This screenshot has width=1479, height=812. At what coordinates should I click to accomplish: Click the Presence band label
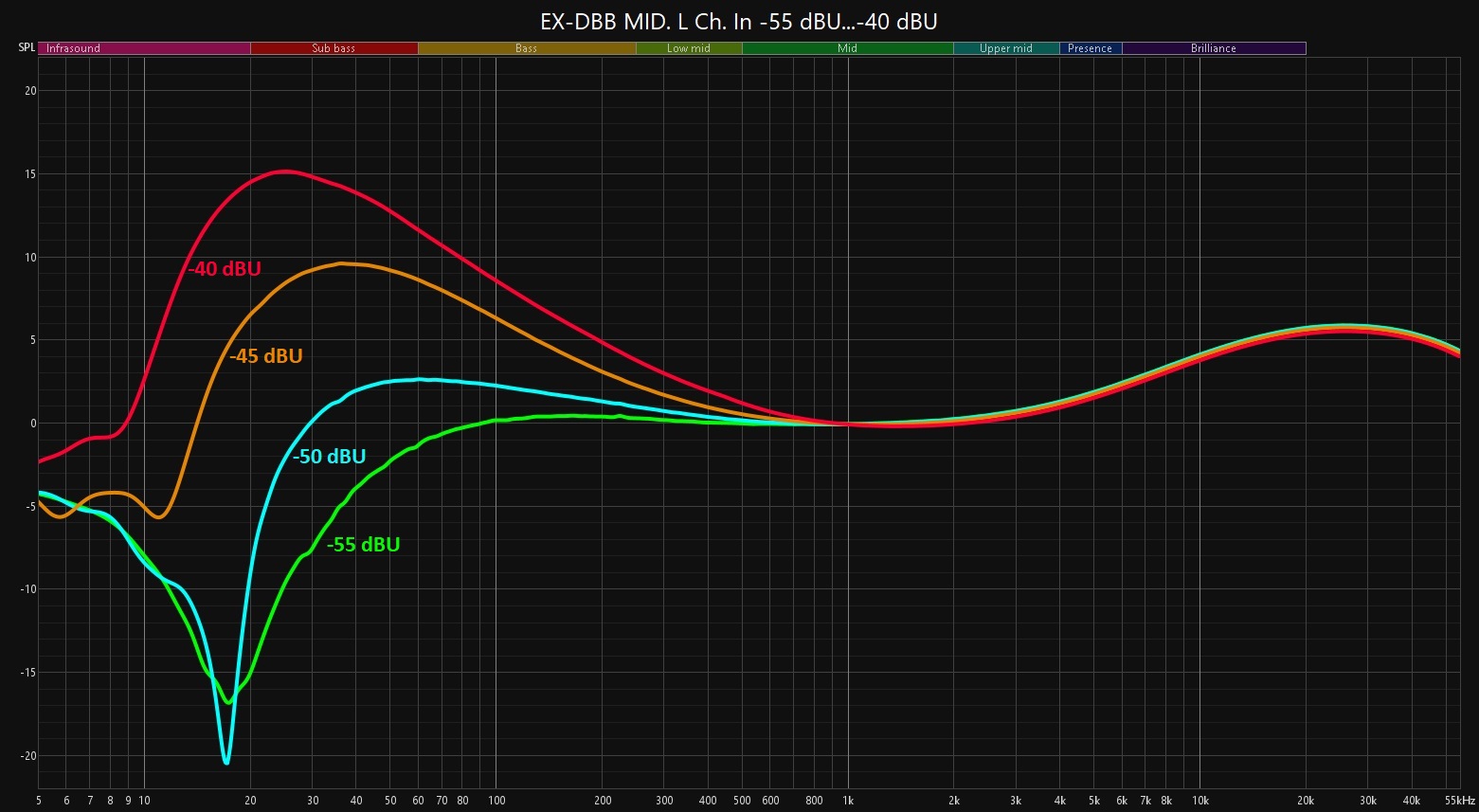pos(1091,48)
